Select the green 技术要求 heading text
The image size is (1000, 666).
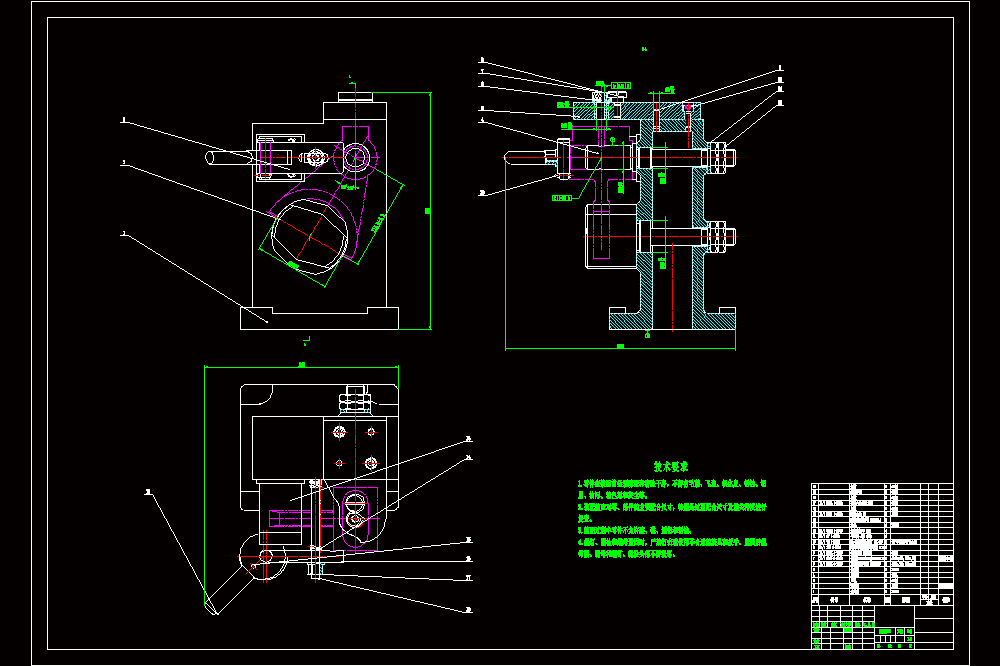pos(671,466)
